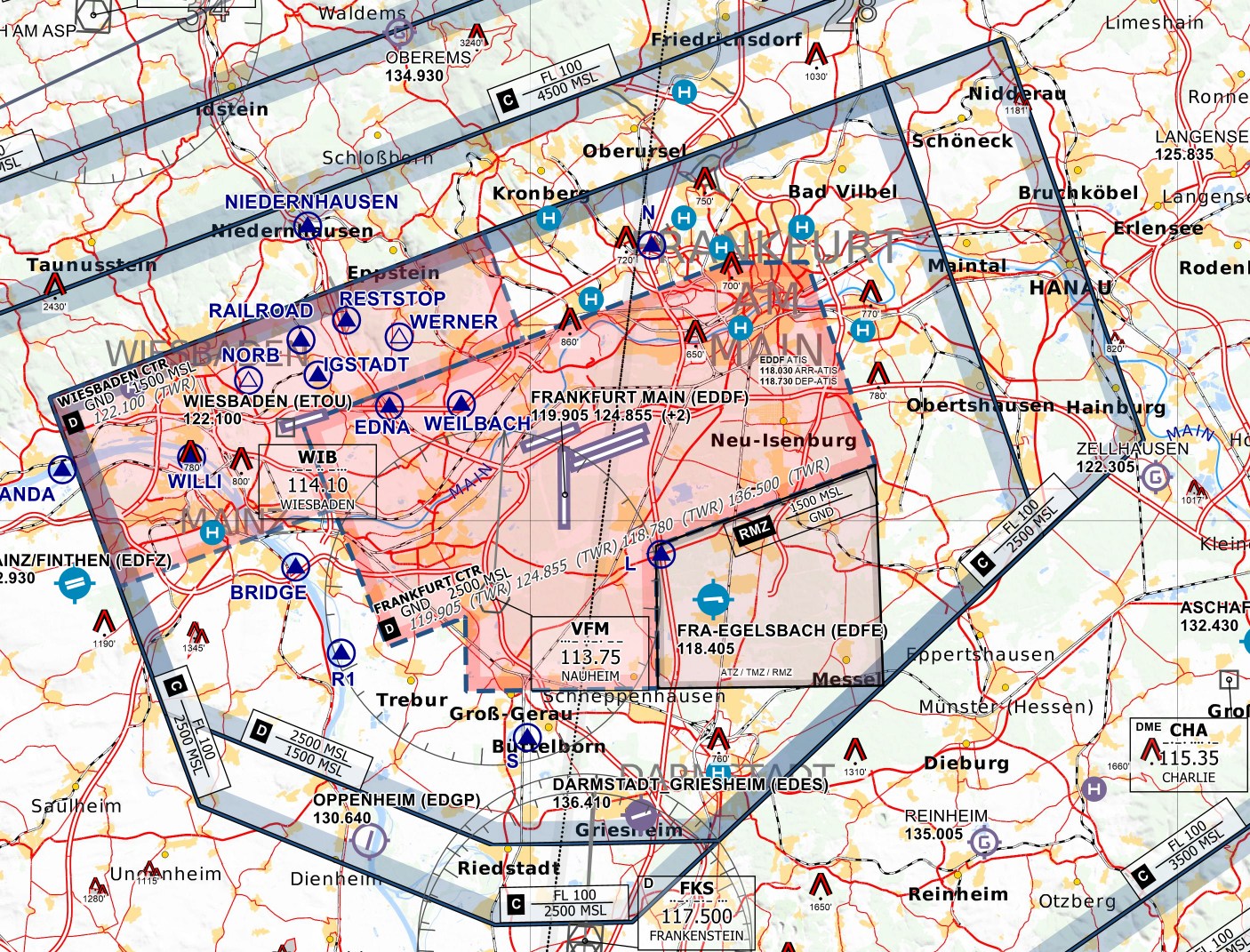Click the Oberursel town label
Viewport: 1250px width, 952px height.
tap(634, 151)
